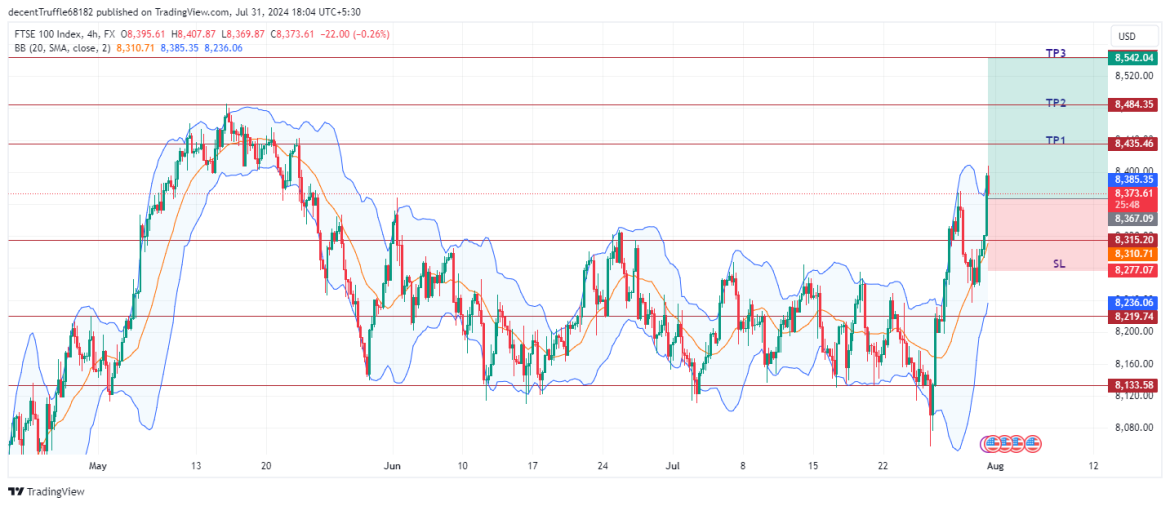Click the orange 8,310.71 SMA price label
This screenshot has width=1170, height=506.
(x=1134, y=255)
